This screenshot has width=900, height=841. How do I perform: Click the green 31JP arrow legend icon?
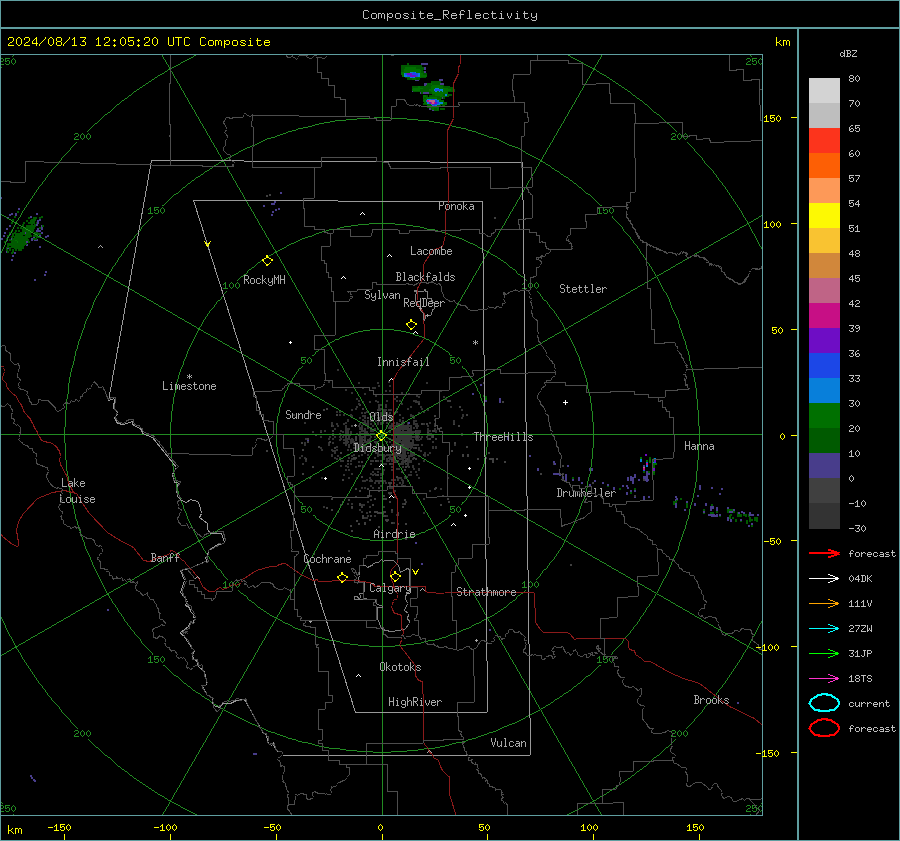pos(824,653)
